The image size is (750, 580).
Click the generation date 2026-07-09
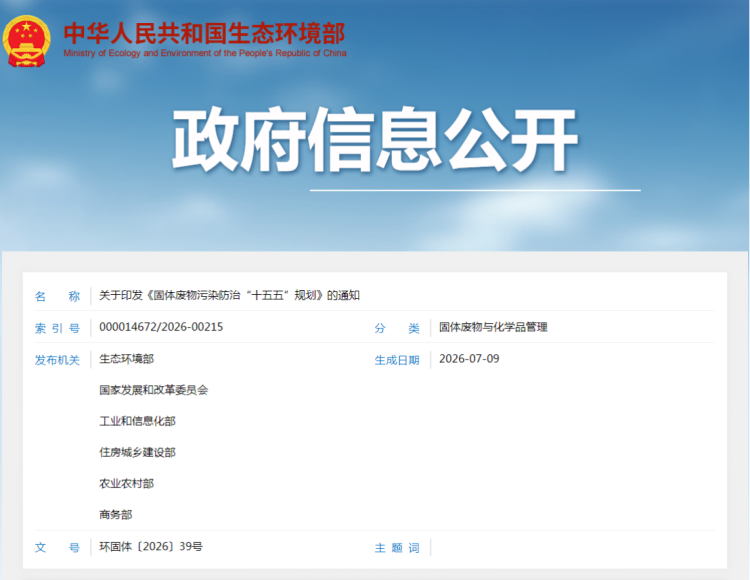point(469,359)
